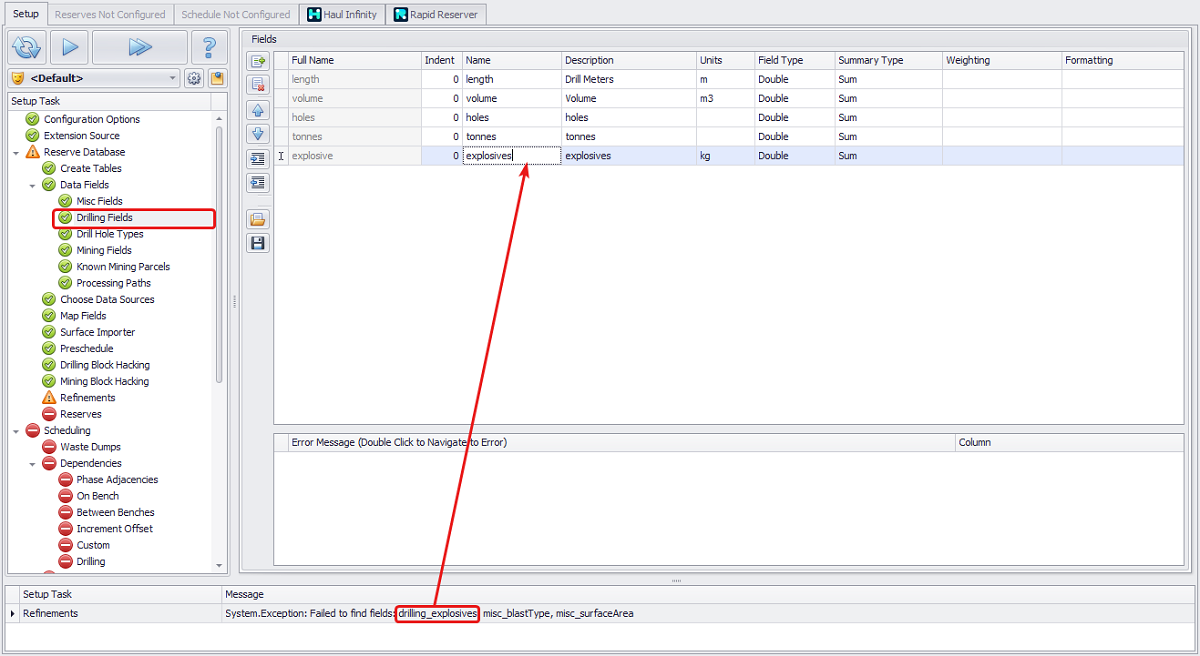The image size is (1200, 656).
Task: Click the 'Failed to find fields' exception message
Action: pyautogui.click(x=429, y=613)
